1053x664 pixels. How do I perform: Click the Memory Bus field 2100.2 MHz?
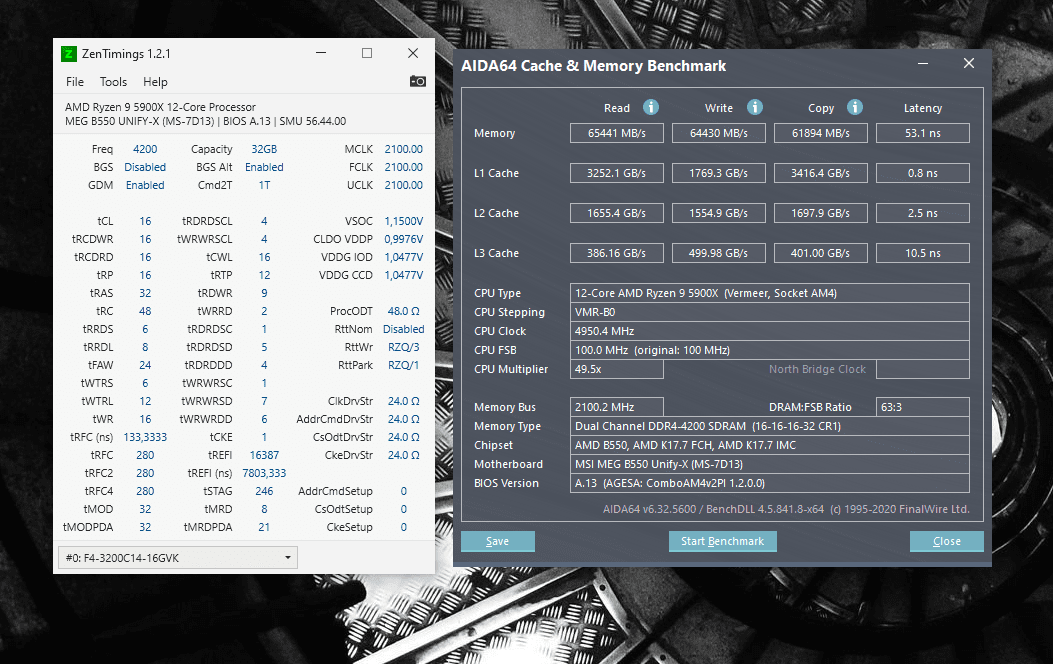pos(616,407)
